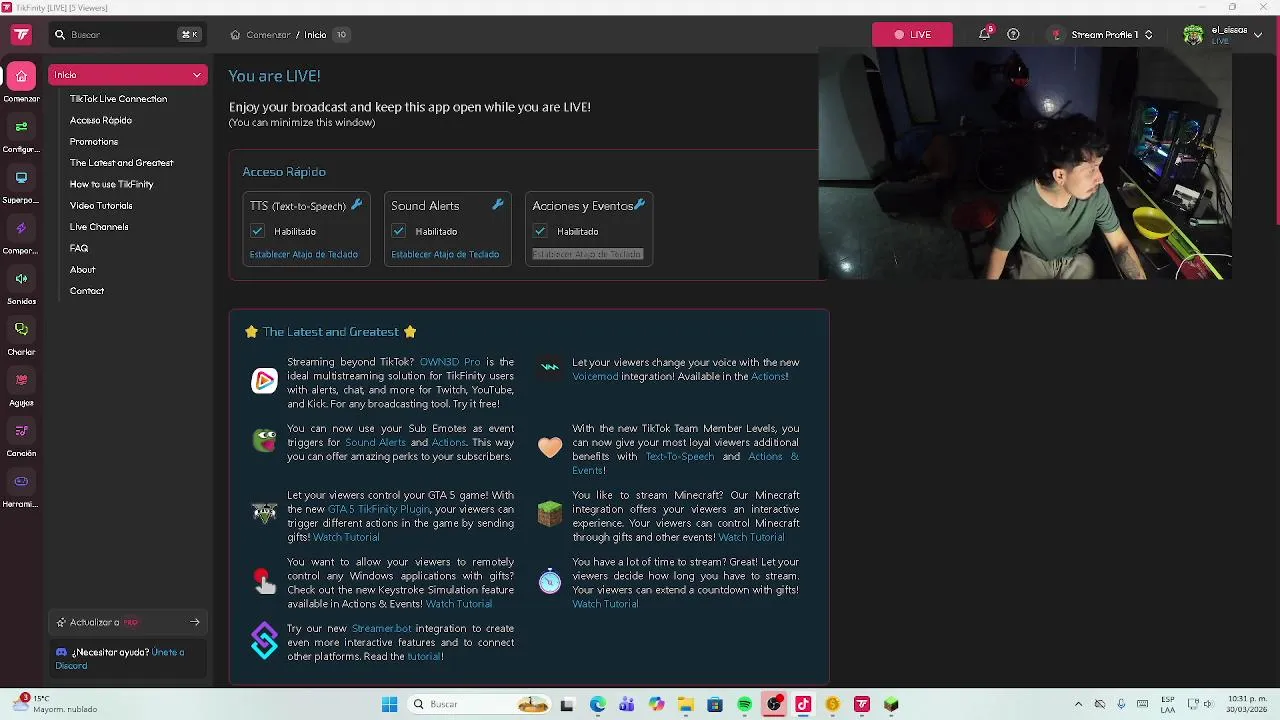Set keyboard shortcut for TTS

pos(304,254)
